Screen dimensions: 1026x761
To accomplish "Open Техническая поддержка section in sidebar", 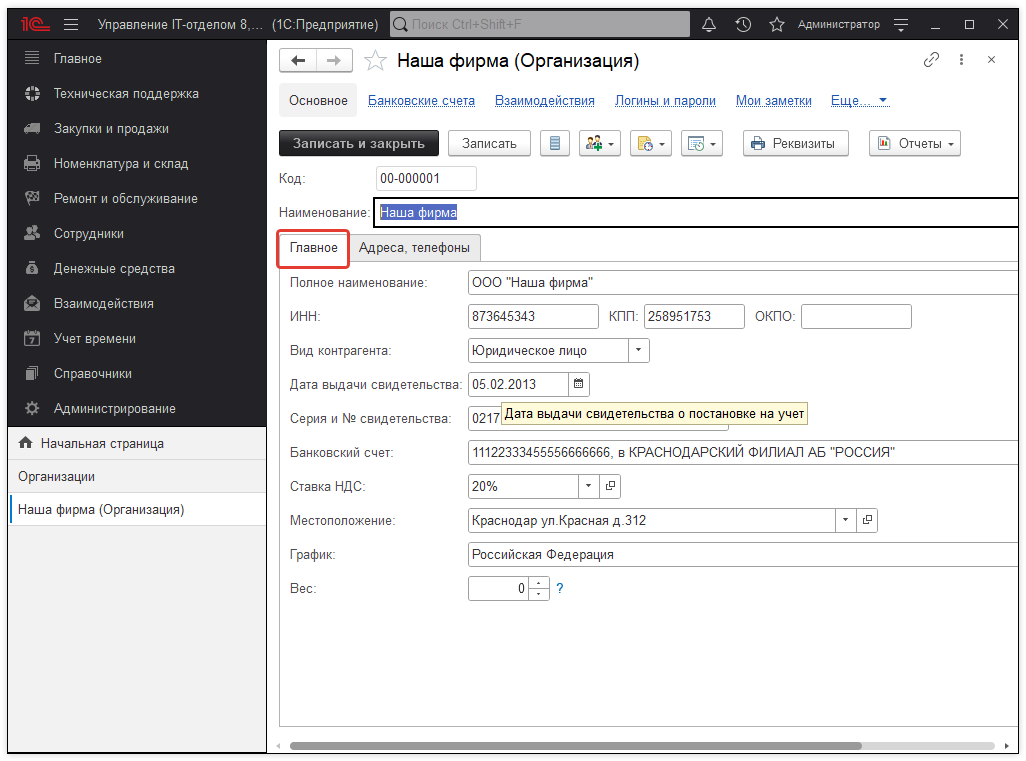I will click(x=126, y=94).
